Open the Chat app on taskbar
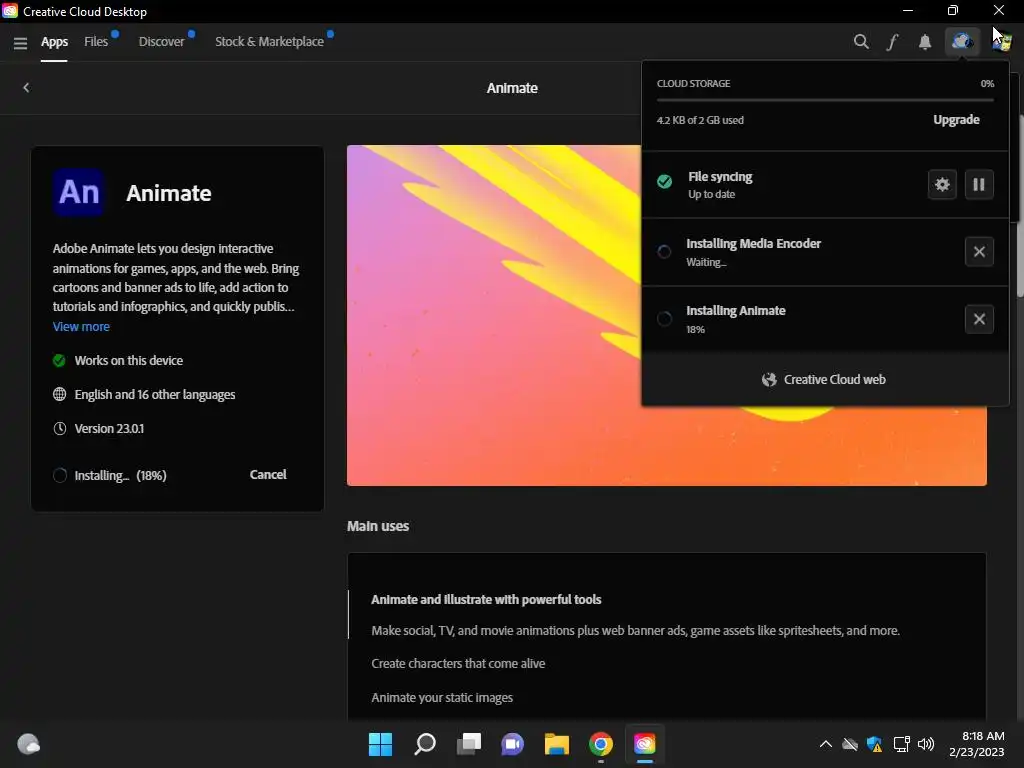This screenshot has width=1024, height=768. coord(513,744)
